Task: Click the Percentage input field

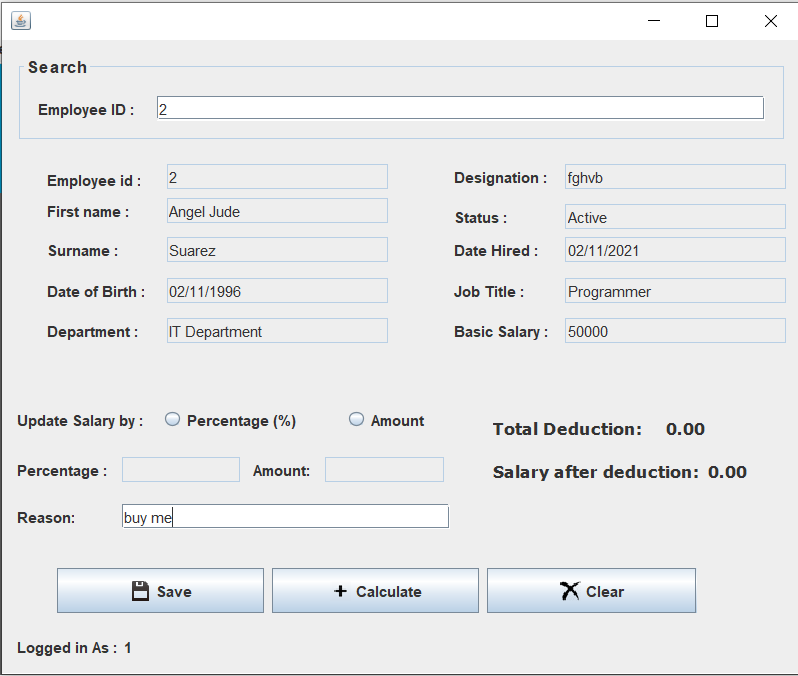Action: (181, 470)
